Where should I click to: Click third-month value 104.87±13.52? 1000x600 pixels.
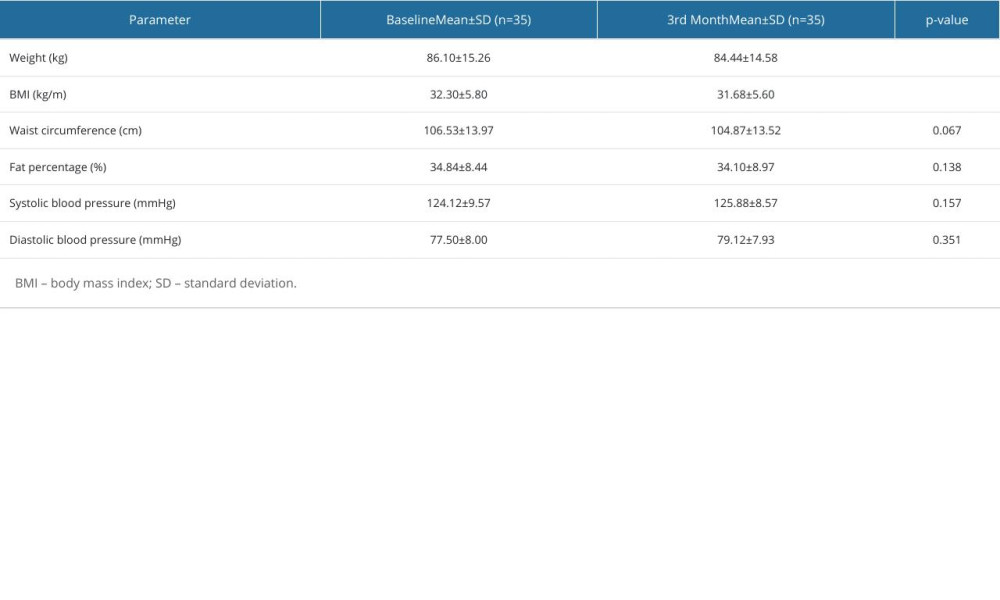point(746,131)
